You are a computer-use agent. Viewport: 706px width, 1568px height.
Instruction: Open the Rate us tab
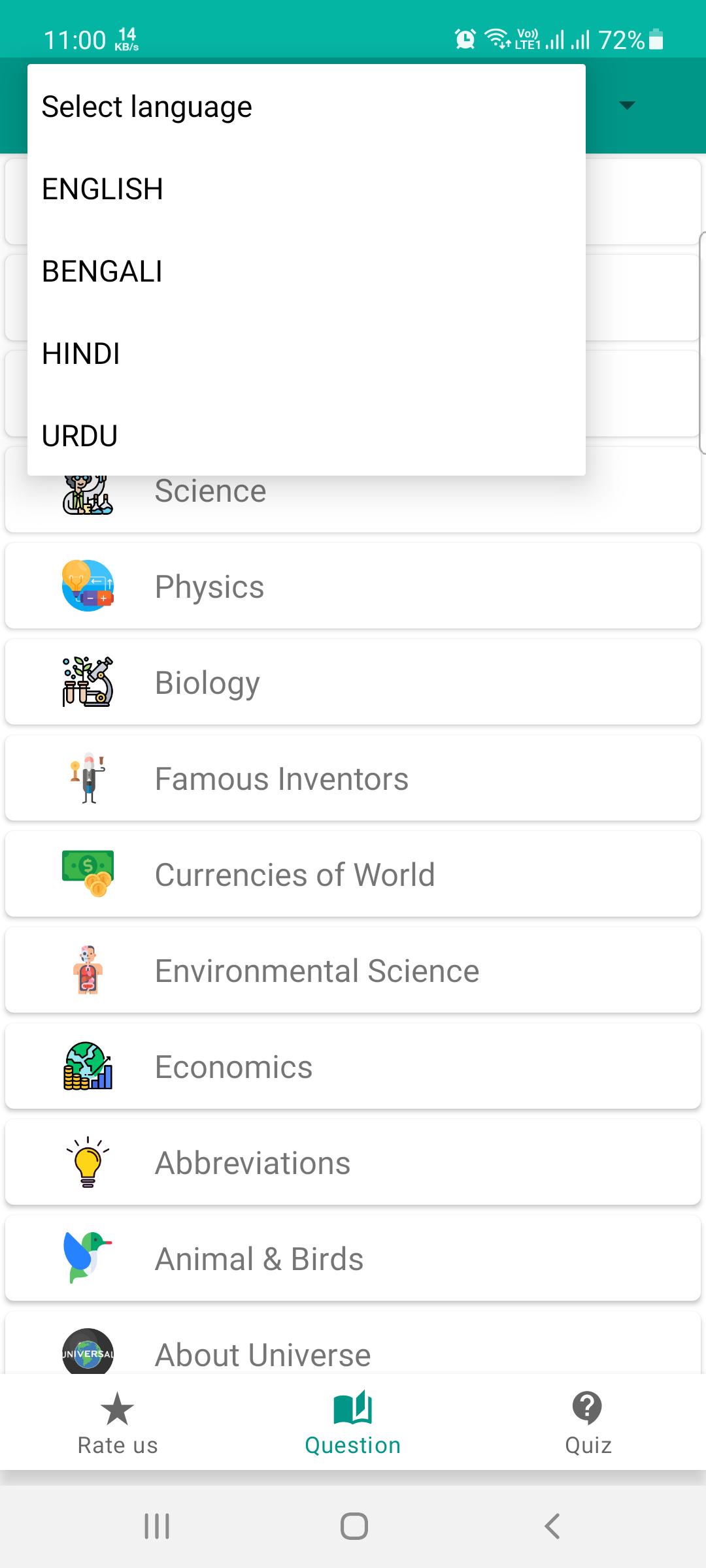(x=118, y=1423)
